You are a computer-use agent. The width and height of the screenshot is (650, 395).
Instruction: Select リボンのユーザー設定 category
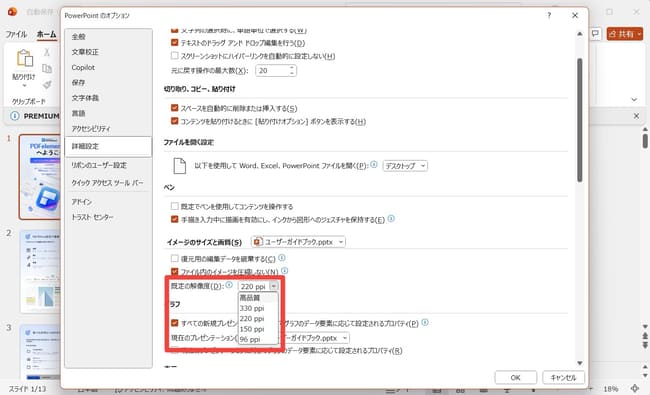click(109, 165)
